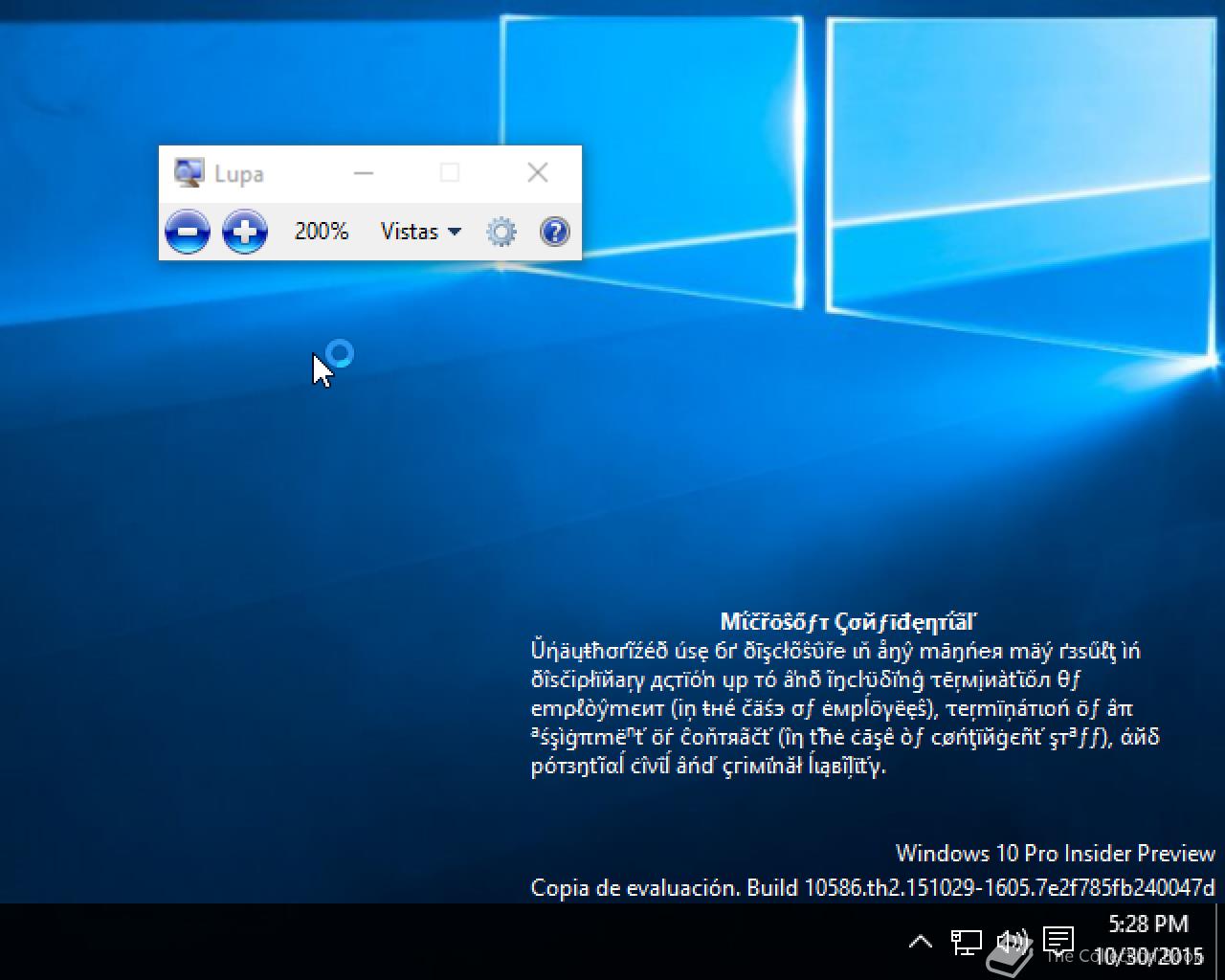Zoom out with the Lupa minus button
The height and width of the screenshot is (980, 1225).
pos(188,232)
